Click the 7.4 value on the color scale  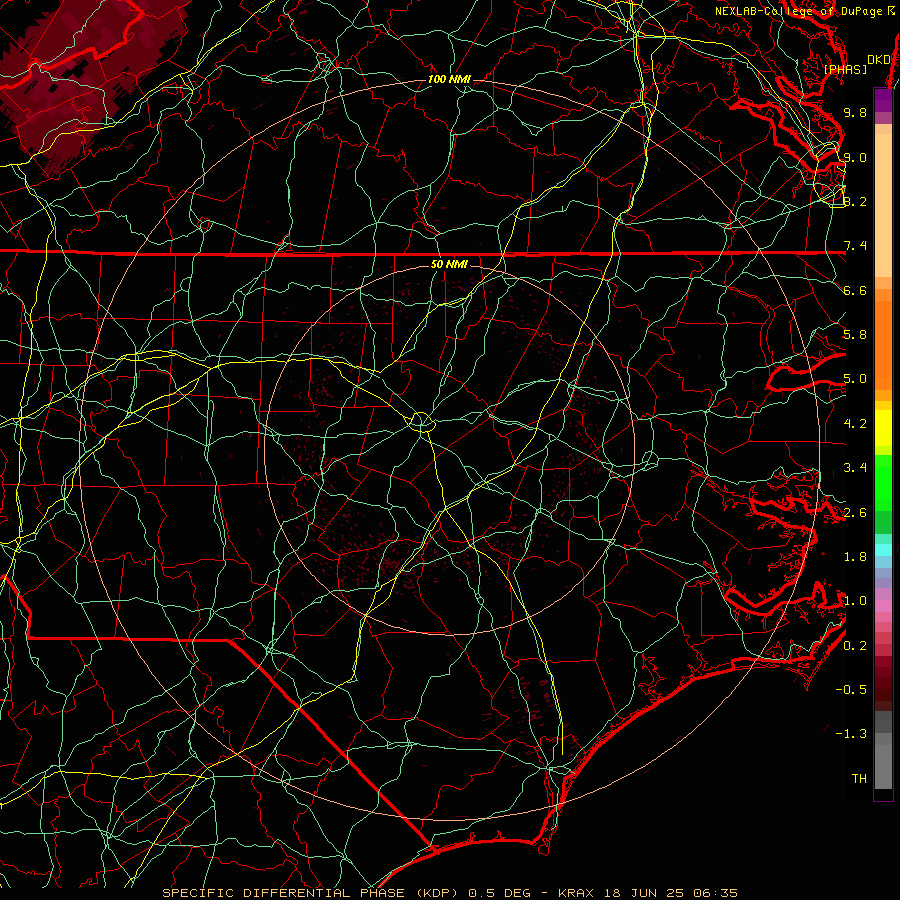855,246
